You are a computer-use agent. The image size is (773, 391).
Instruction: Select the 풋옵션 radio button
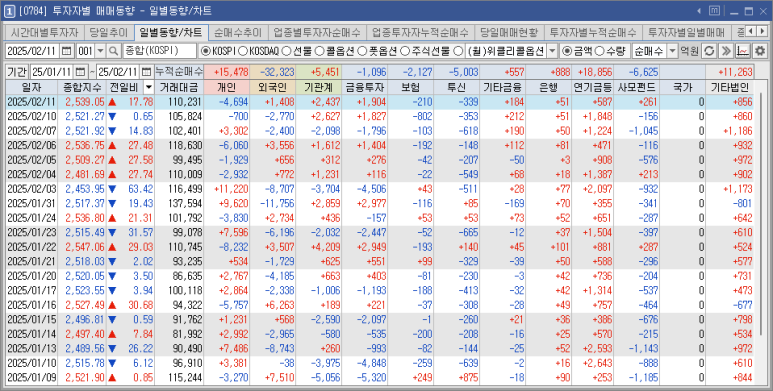tap(361, 51)
